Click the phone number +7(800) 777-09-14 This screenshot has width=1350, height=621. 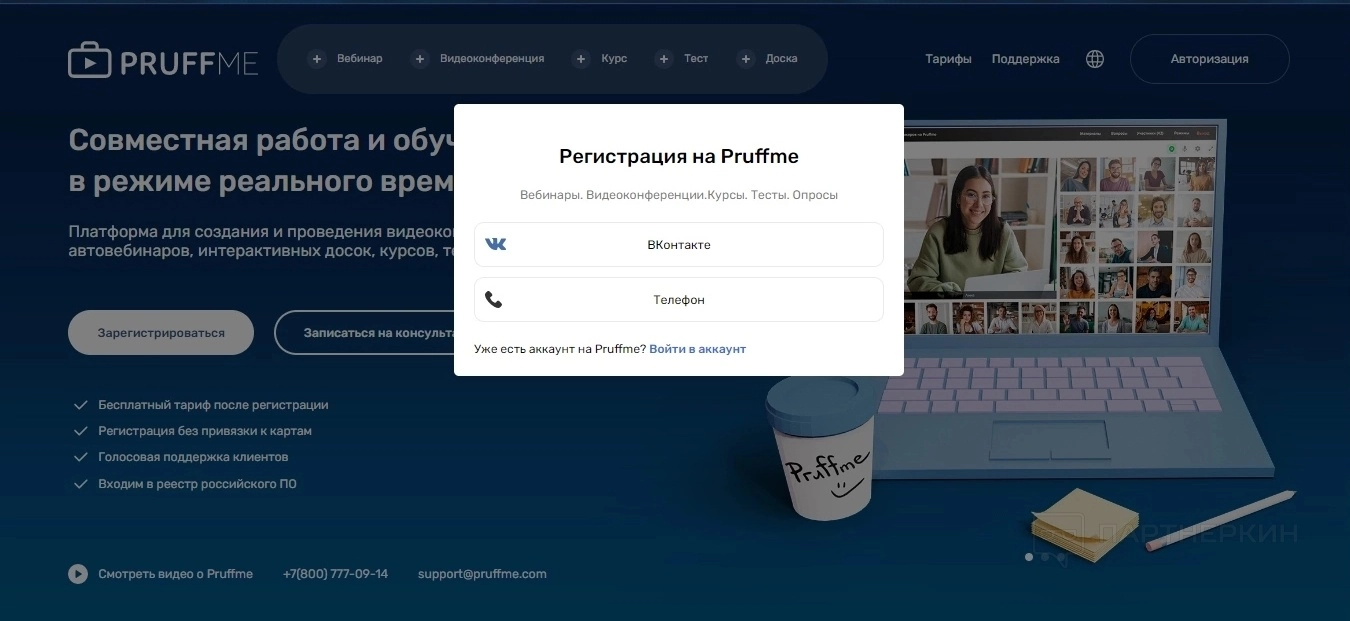tap(335, 574)
